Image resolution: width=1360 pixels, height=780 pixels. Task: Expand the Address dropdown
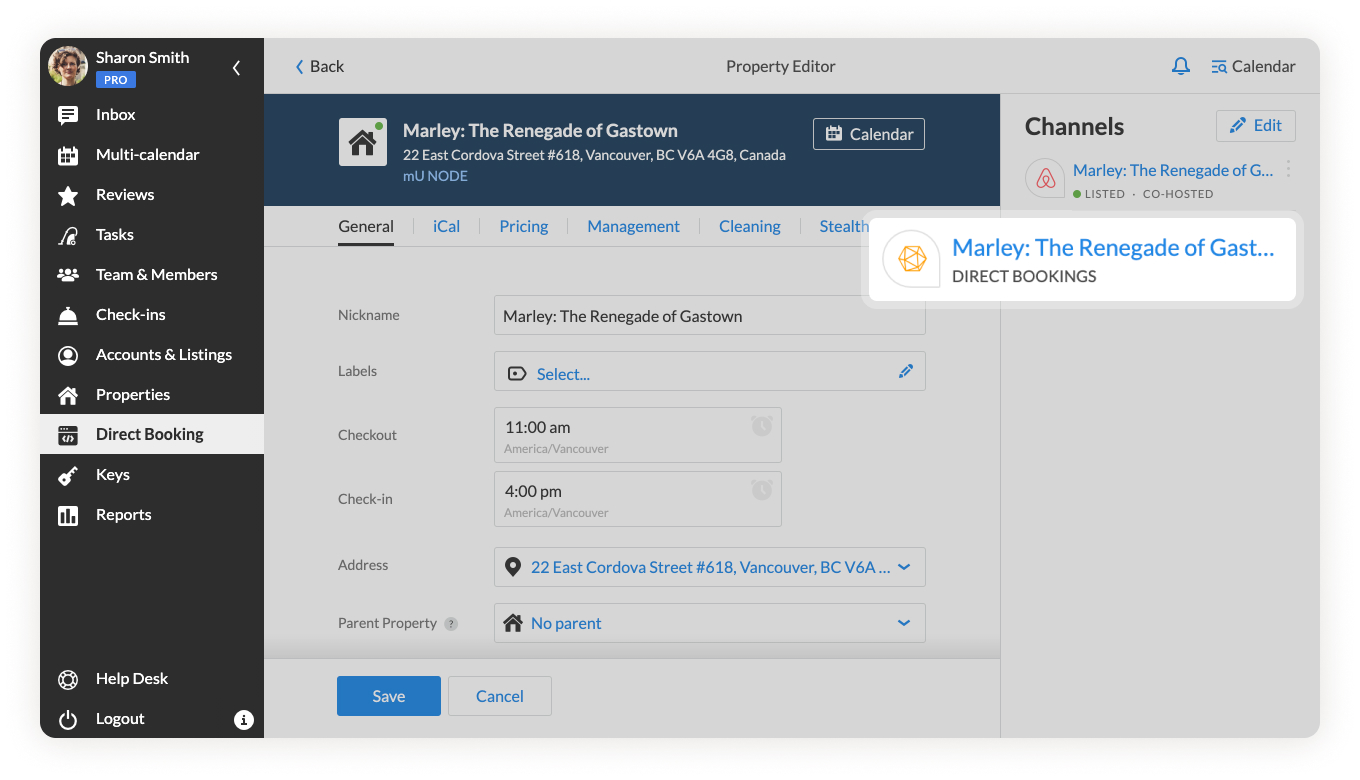[x=904, y=567]
